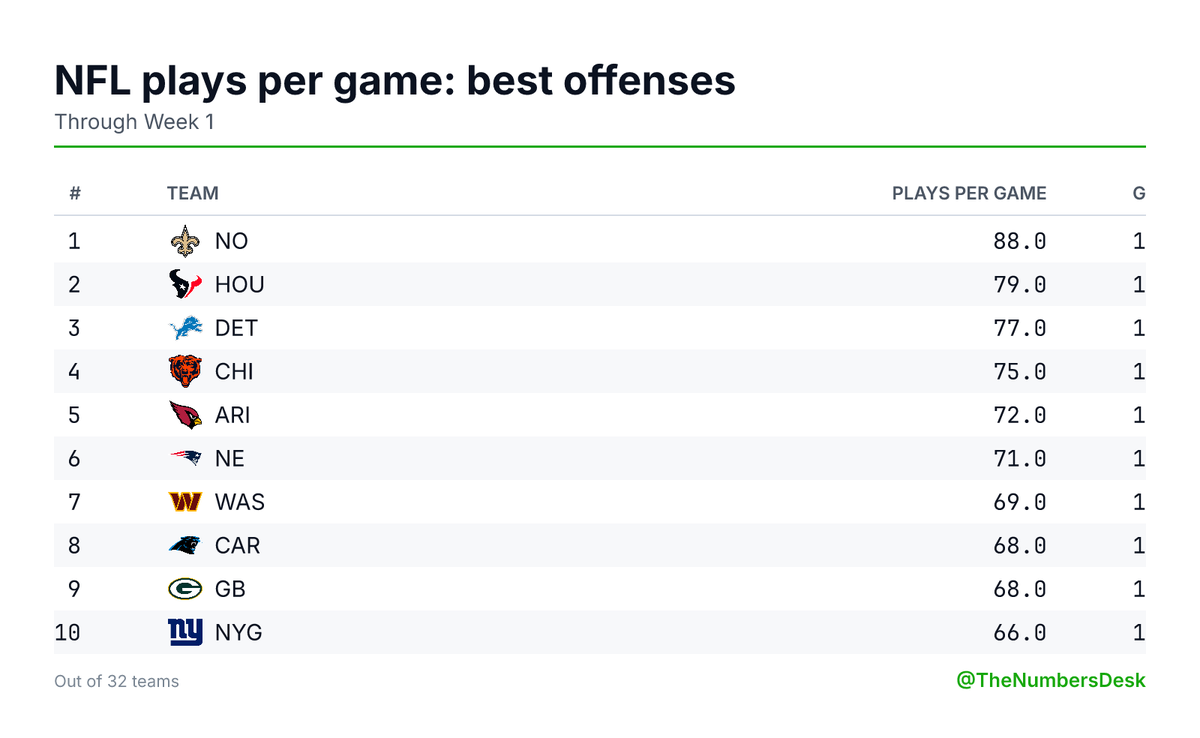Image resolution: width=1200 pixels, height=738 pixels.
Task: Click the HOU team name
Action: click(240, 285)
